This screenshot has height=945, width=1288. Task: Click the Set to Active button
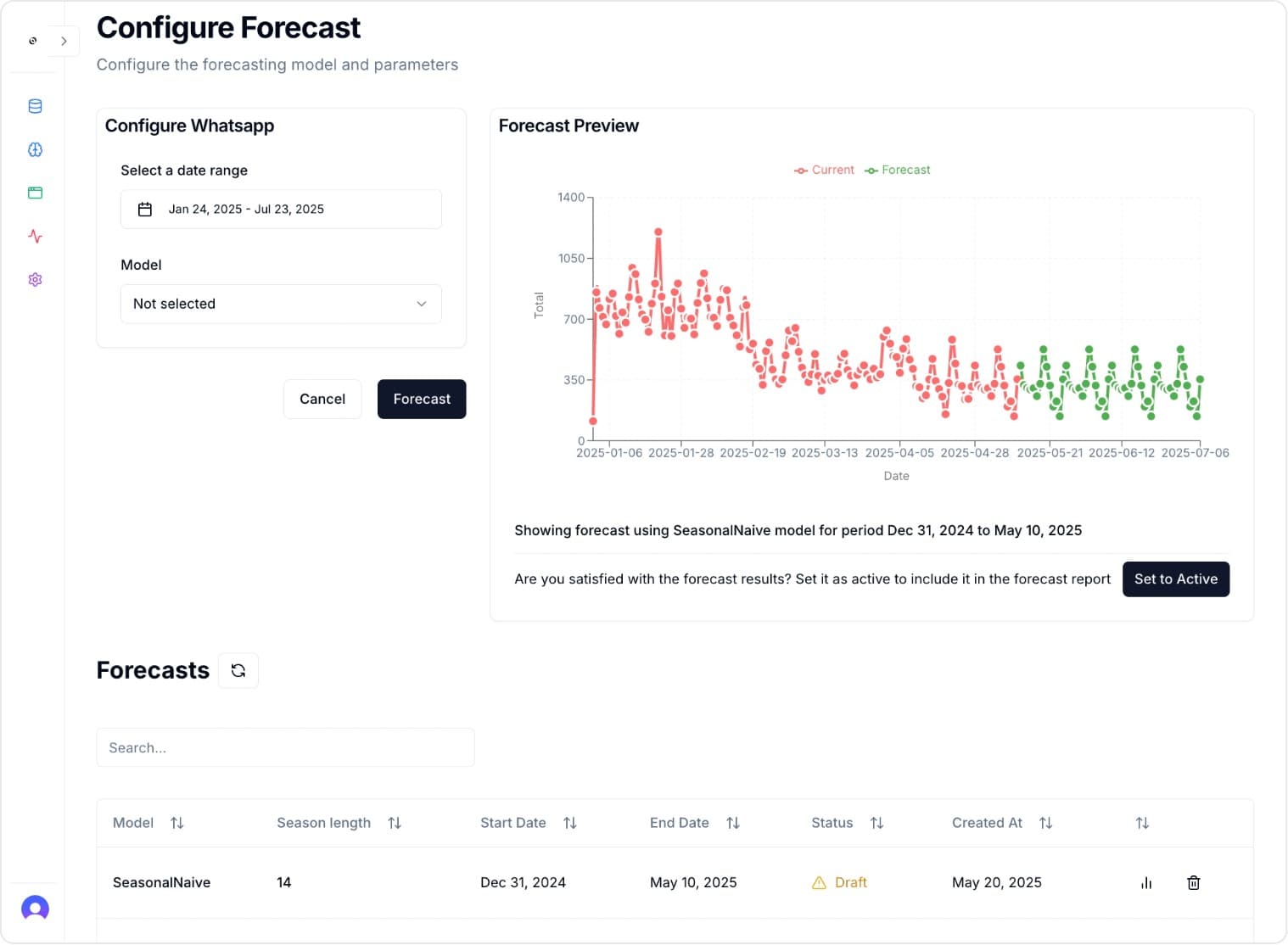point(1175,579)
